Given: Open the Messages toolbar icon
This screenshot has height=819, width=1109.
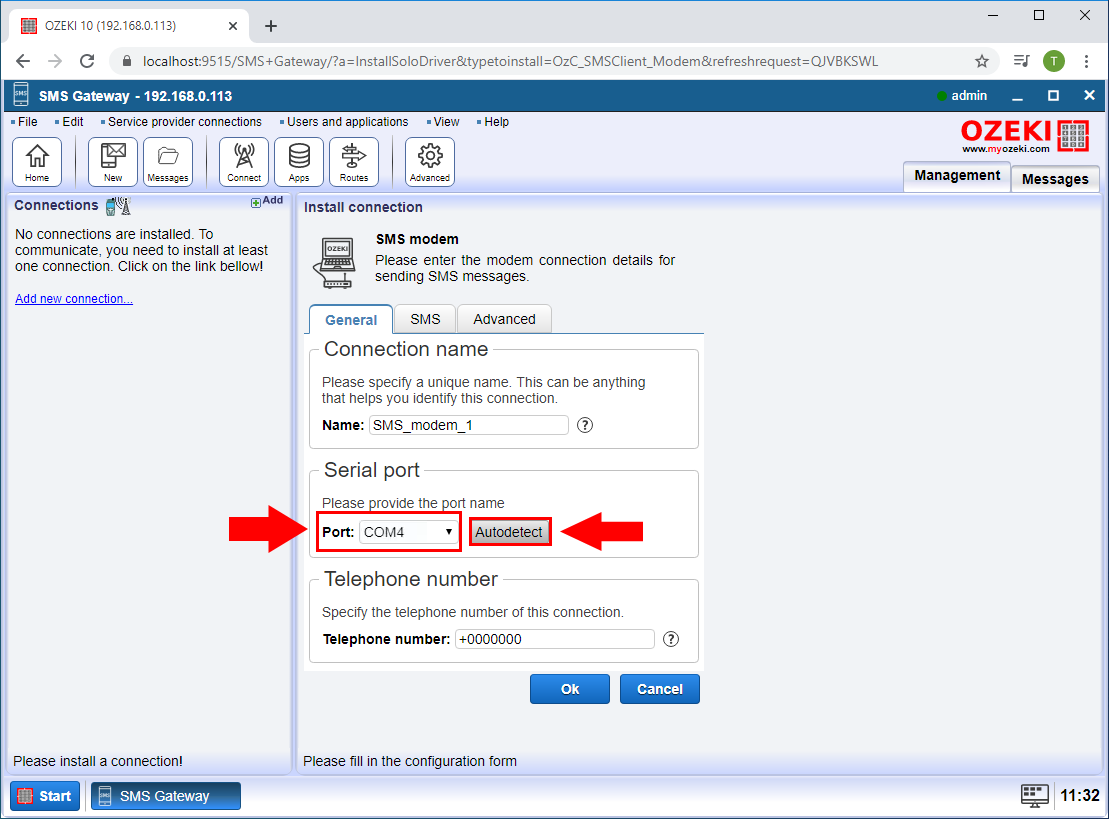Looking at the screenshot, I should (167, 161).
